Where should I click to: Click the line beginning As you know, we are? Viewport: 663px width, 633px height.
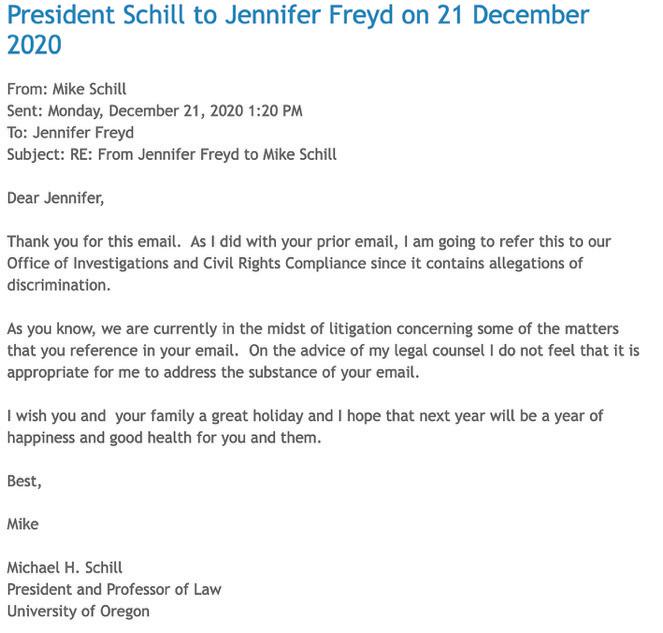pos(313,329)
